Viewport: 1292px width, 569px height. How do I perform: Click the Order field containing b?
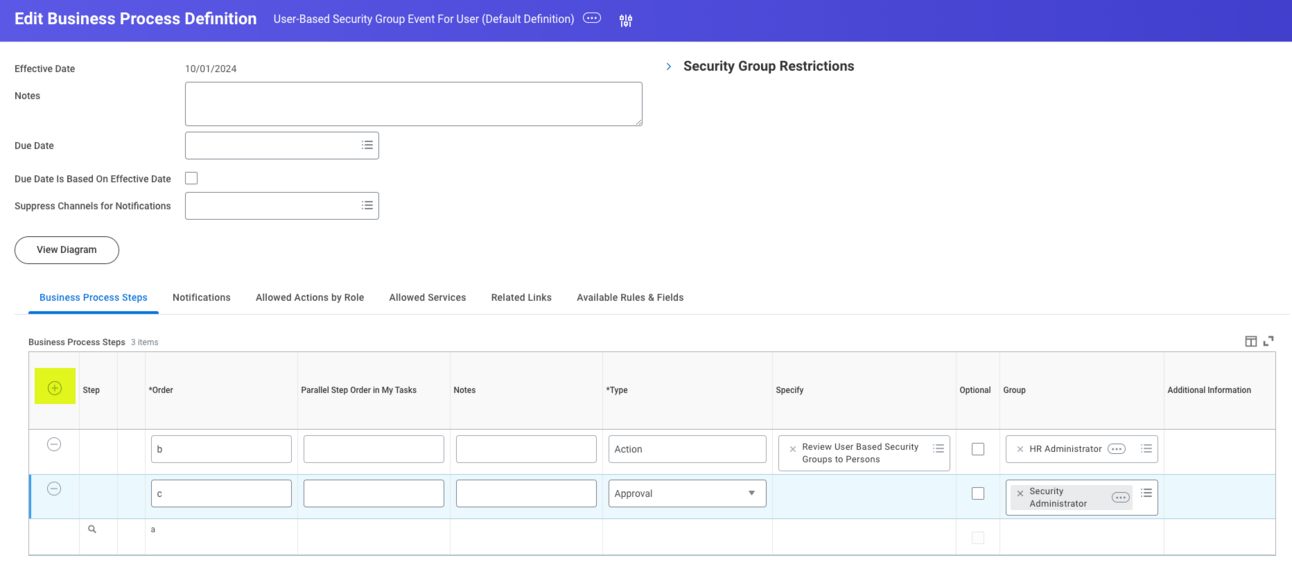221,449
